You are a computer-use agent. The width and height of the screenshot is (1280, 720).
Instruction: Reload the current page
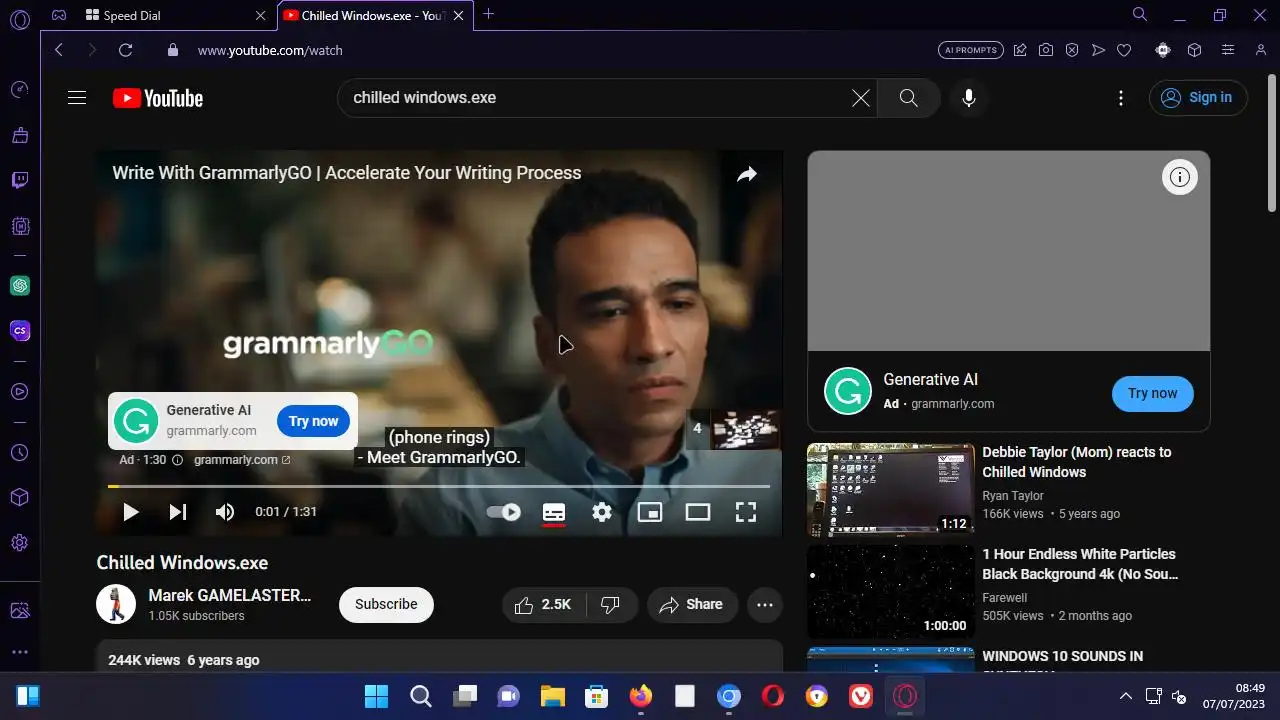(125, 50)
